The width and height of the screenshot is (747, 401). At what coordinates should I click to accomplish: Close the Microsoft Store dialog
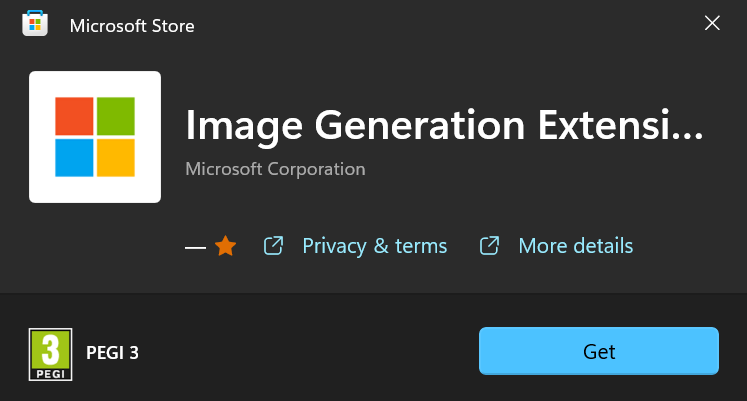point(712,24)
